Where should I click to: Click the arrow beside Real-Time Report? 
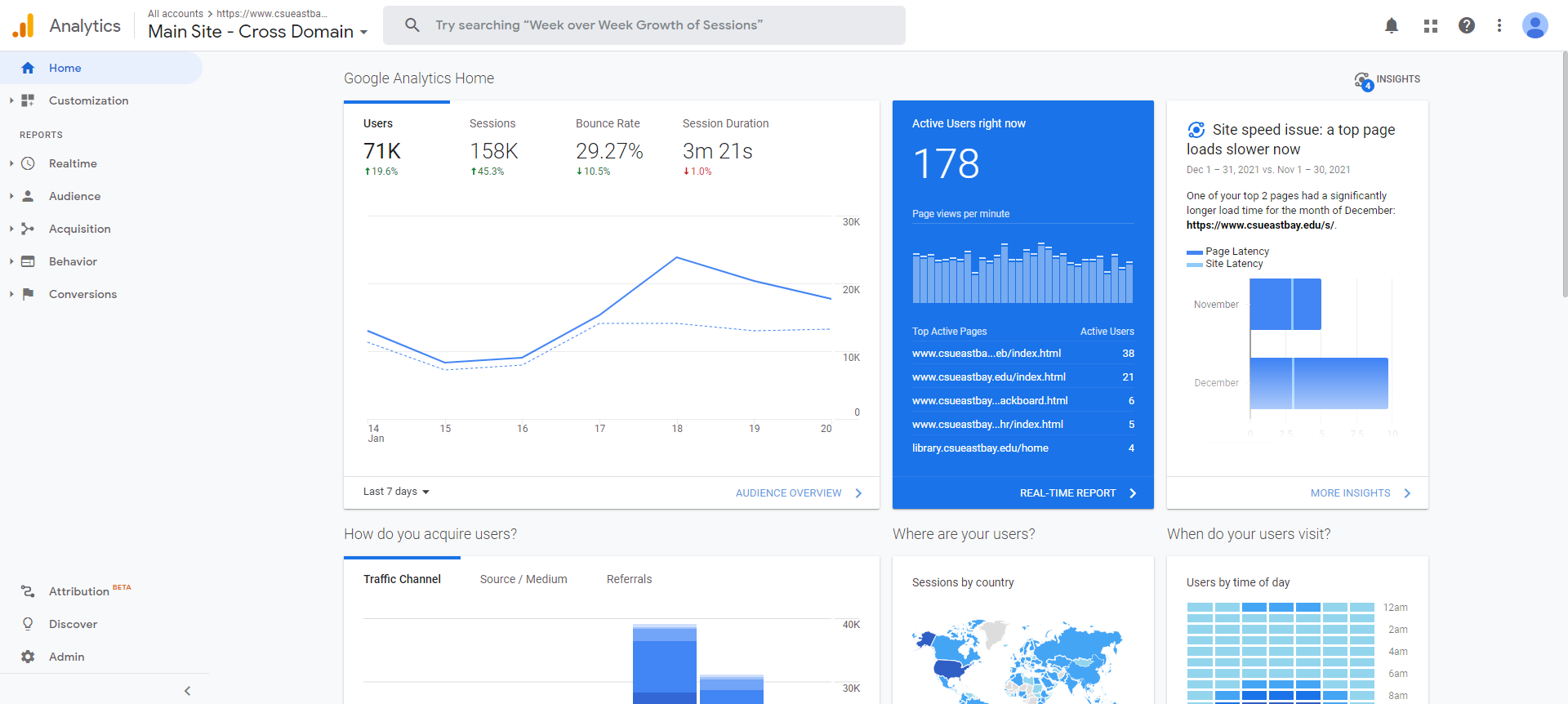coord(1133,493)
